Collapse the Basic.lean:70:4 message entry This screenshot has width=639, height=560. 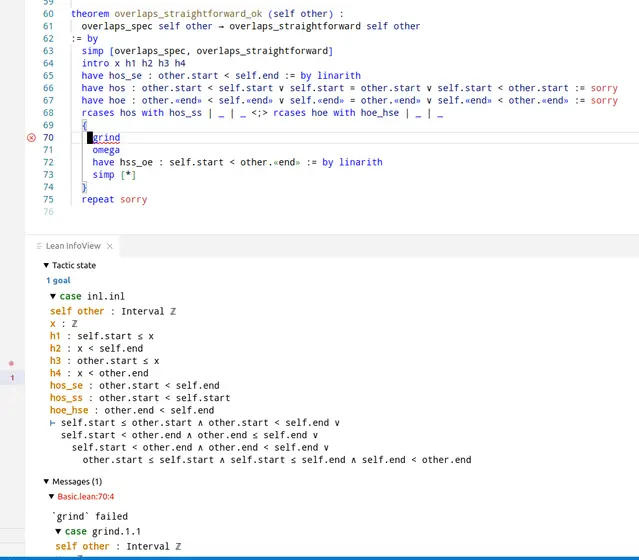(x=52, y=496)
